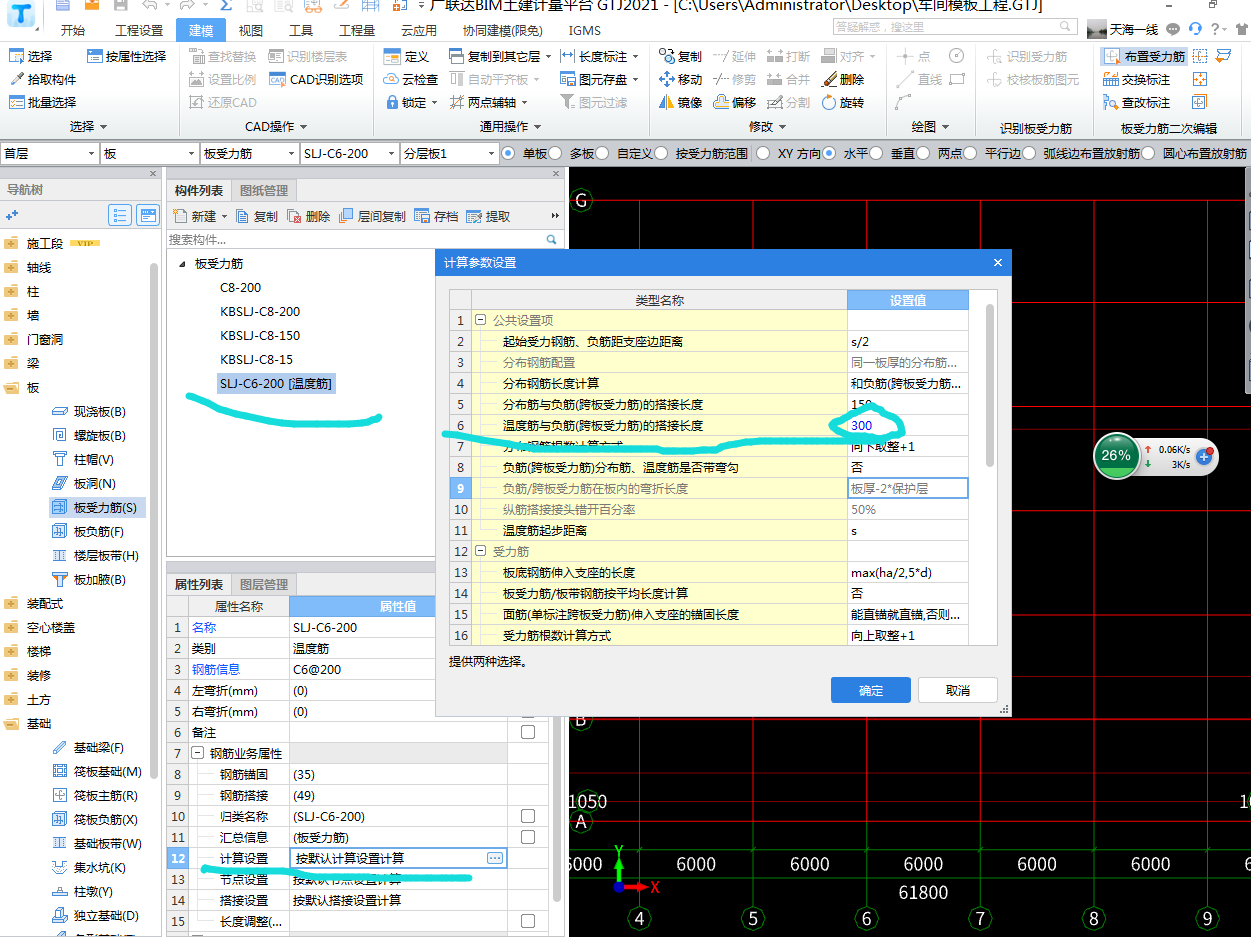Click search magnifier in component list
The image size is (1251, 937).
pos(551,240)
